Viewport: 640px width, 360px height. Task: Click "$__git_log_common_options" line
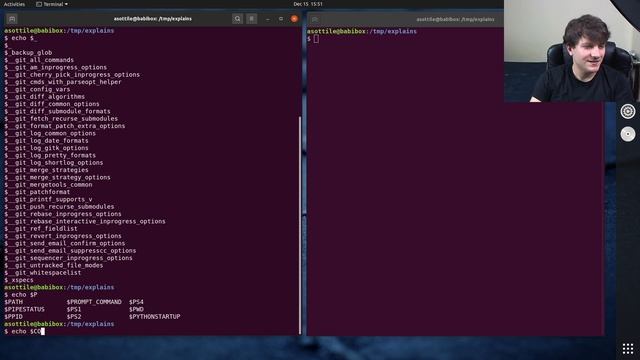tap(50, 133)
